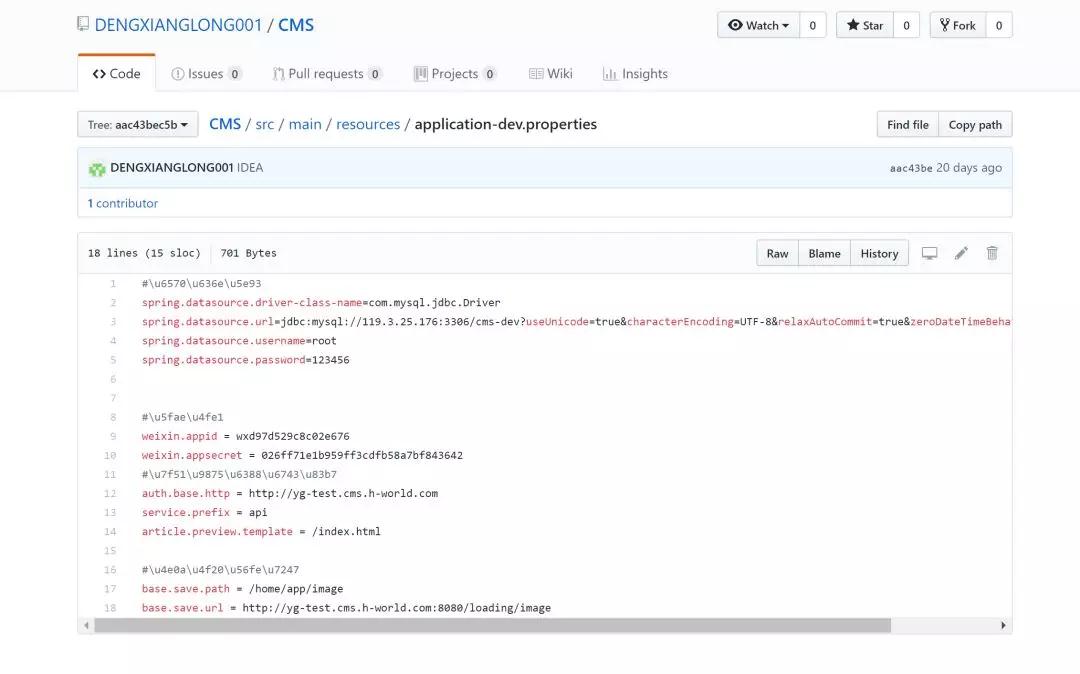Click the trash delete file icon
Viewport: 1080px width, 674px height.
click(x=992, y=253)
